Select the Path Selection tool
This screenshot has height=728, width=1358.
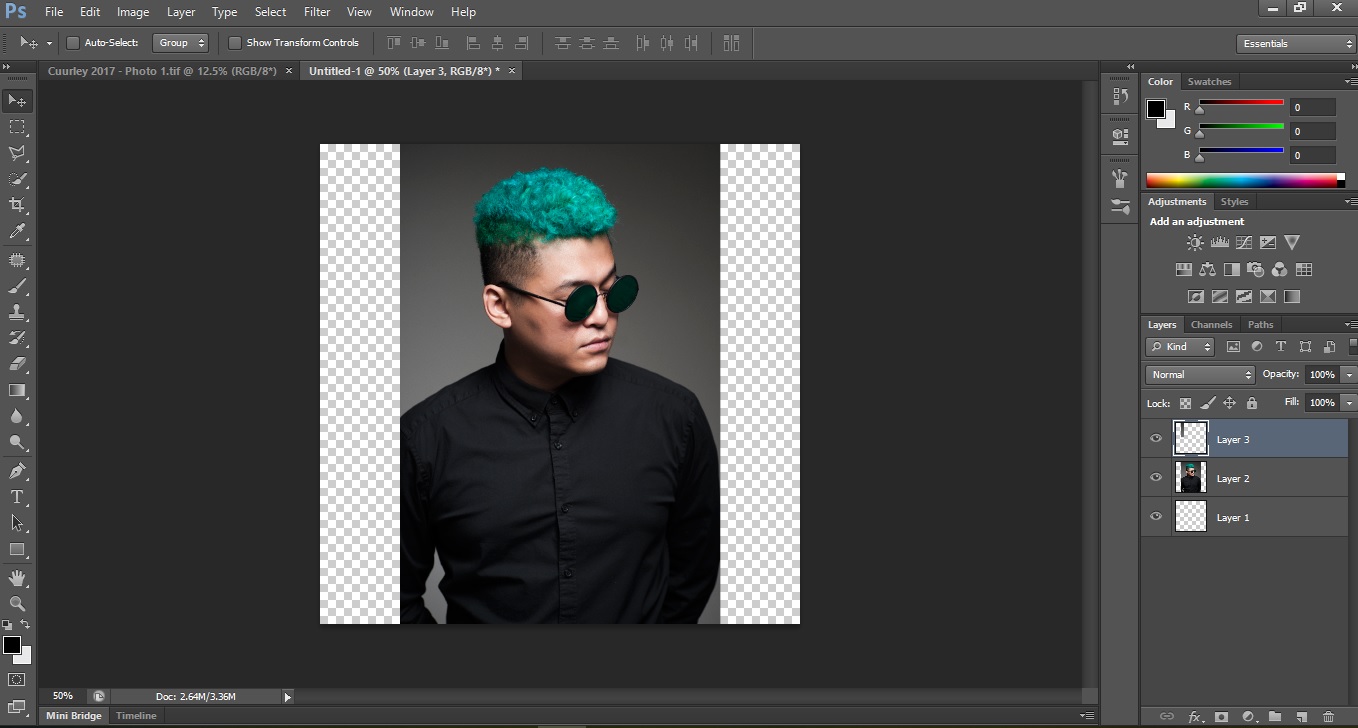point(17,523)
